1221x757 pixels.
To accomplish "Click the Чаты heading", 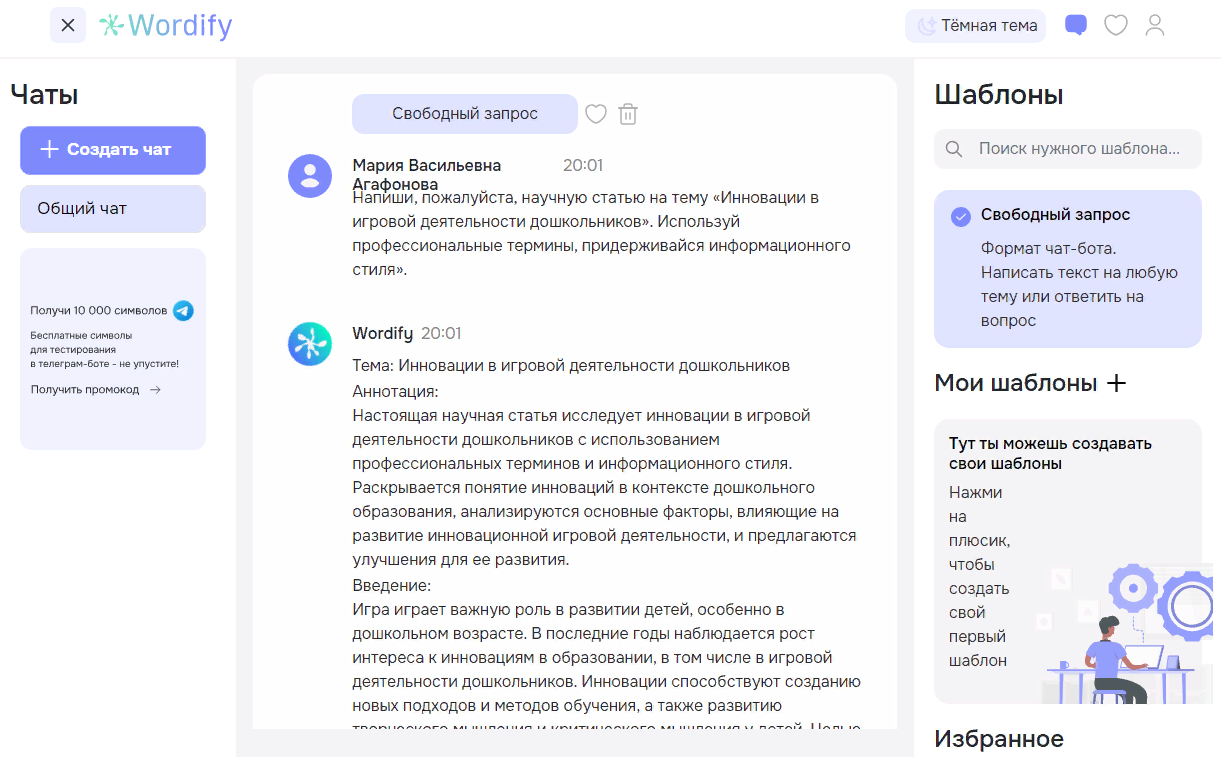I will [44, 95].
